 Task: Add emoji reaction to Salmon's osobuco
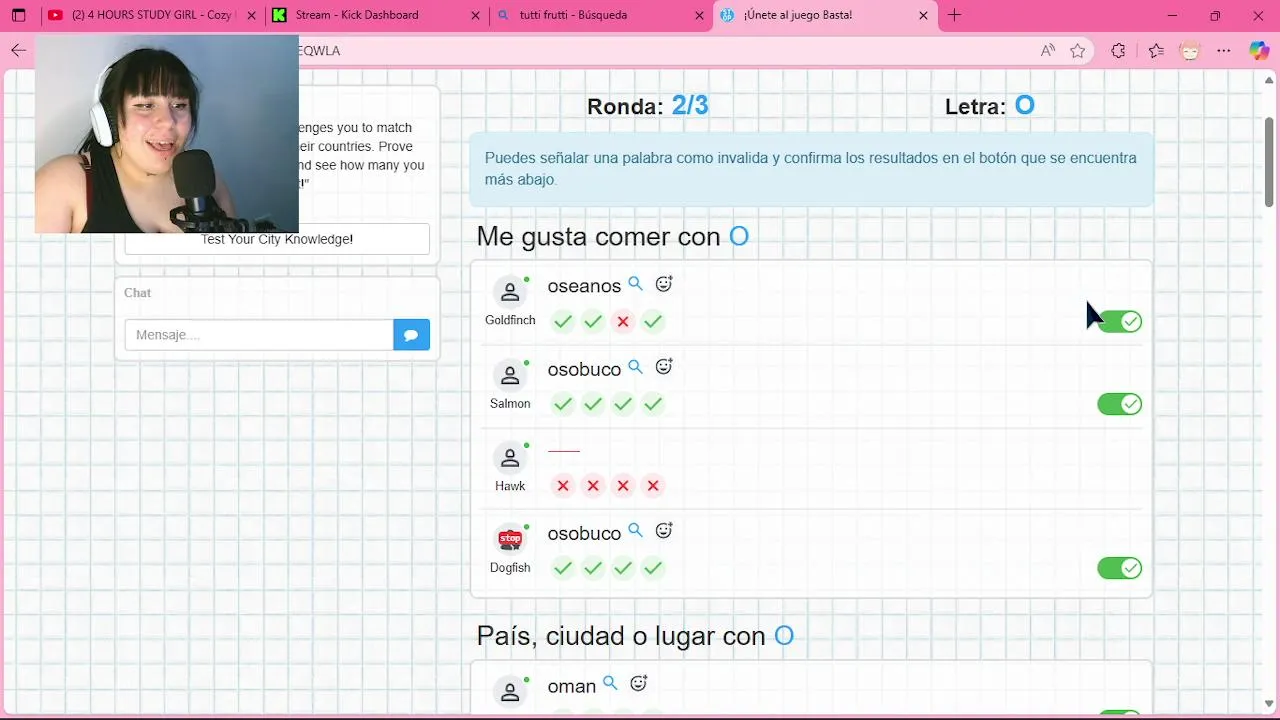664,367
